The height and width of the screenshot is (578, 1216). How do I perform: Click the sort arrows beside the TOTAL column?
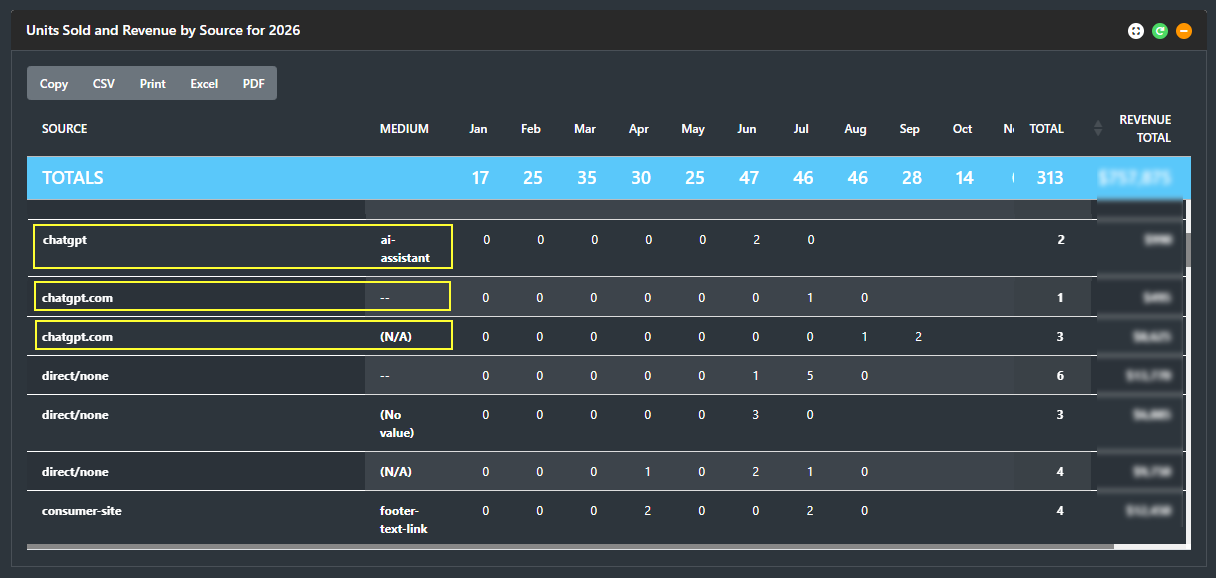1098,128
